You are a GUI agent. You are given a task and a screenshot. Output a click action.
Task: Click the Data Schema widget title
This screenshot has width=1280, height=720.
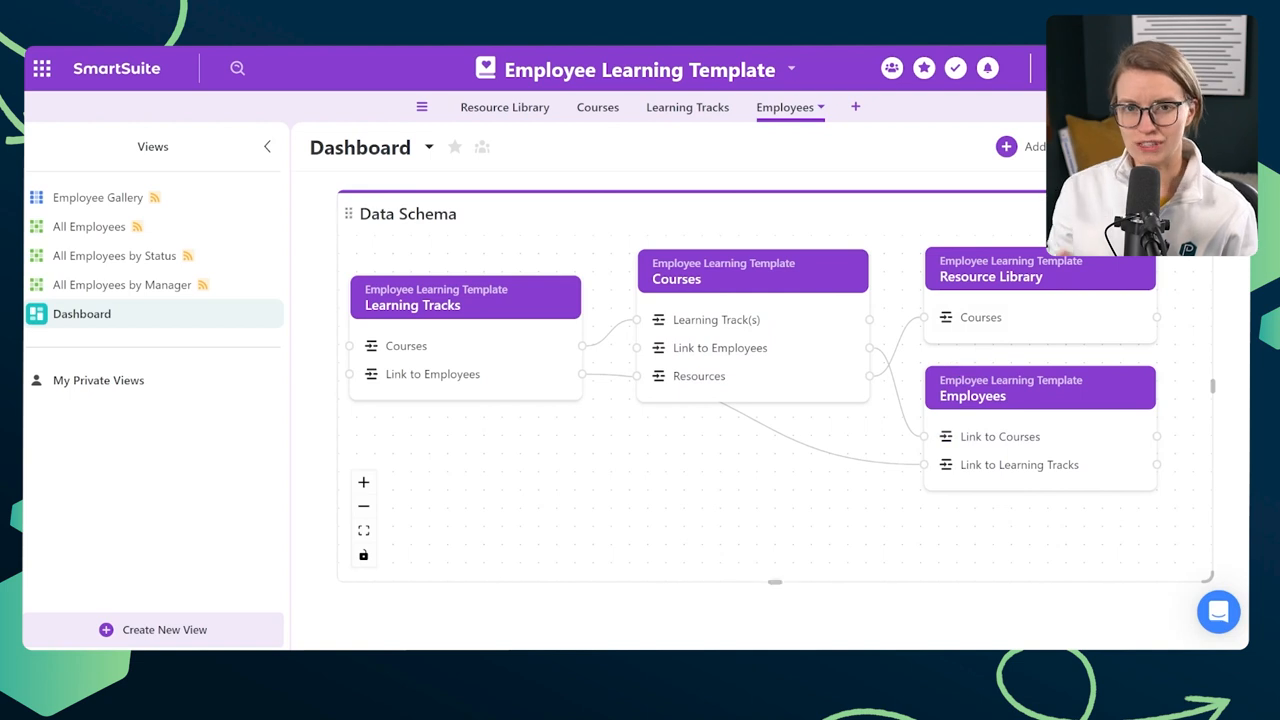(408, 214)
